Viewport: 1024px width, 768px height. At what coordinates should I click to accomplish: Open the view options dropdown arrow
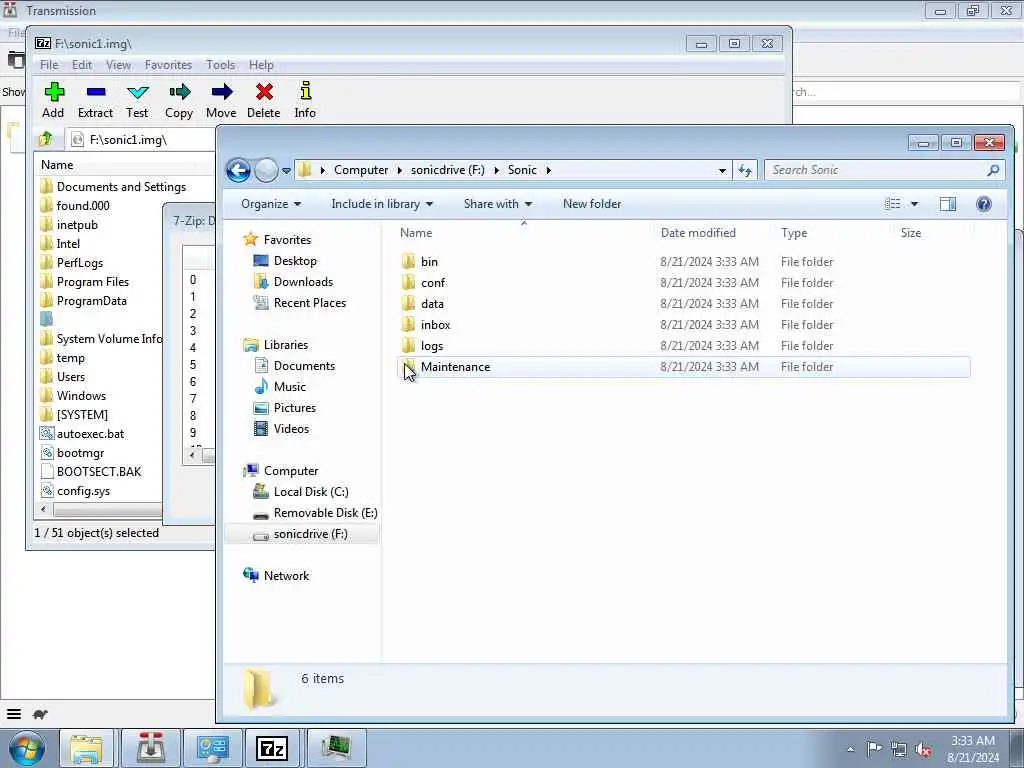point(914,204)
